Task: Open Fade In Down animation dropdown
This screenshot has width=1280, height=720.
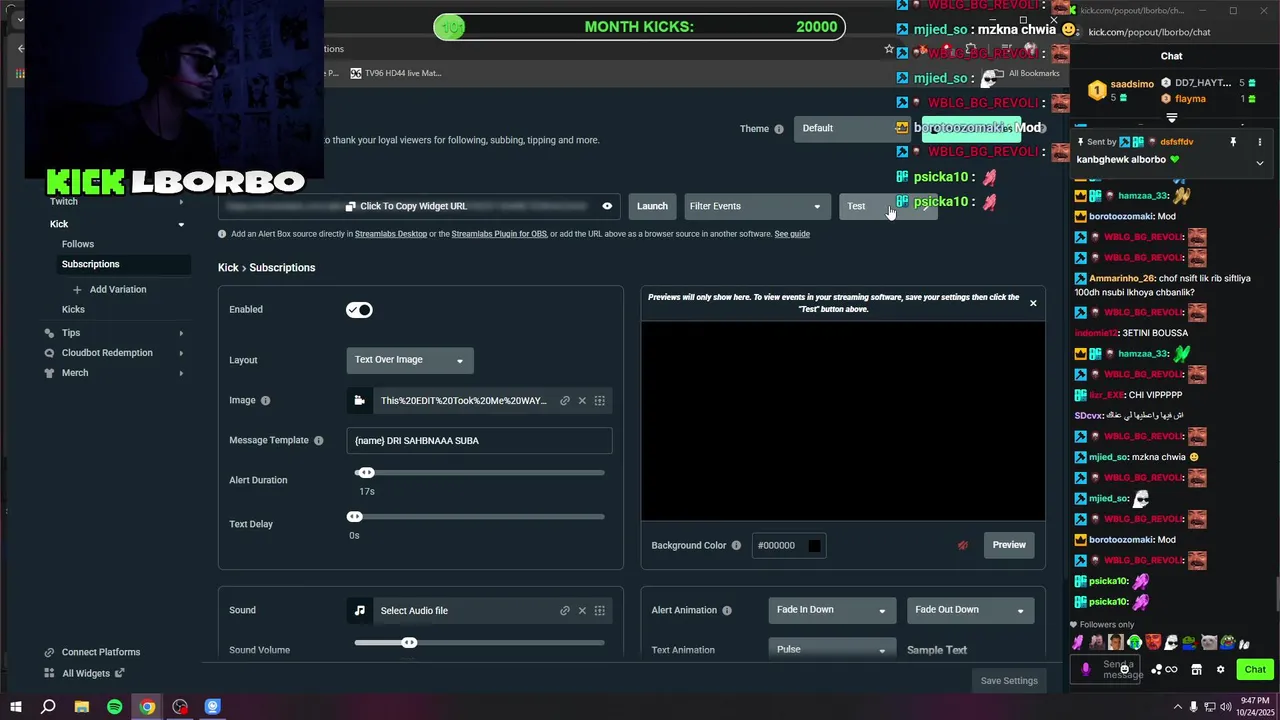Action: pos(831,610)
